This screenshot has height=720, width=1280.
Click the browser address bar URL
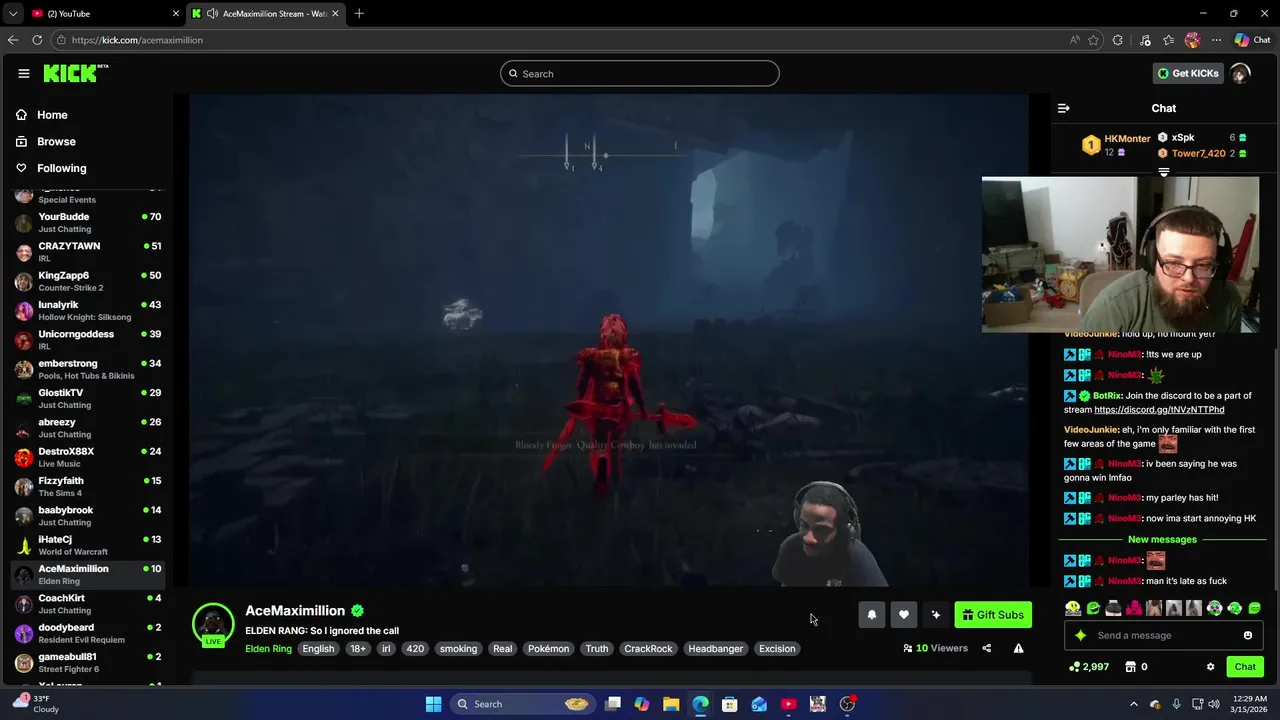coord(137,40)
